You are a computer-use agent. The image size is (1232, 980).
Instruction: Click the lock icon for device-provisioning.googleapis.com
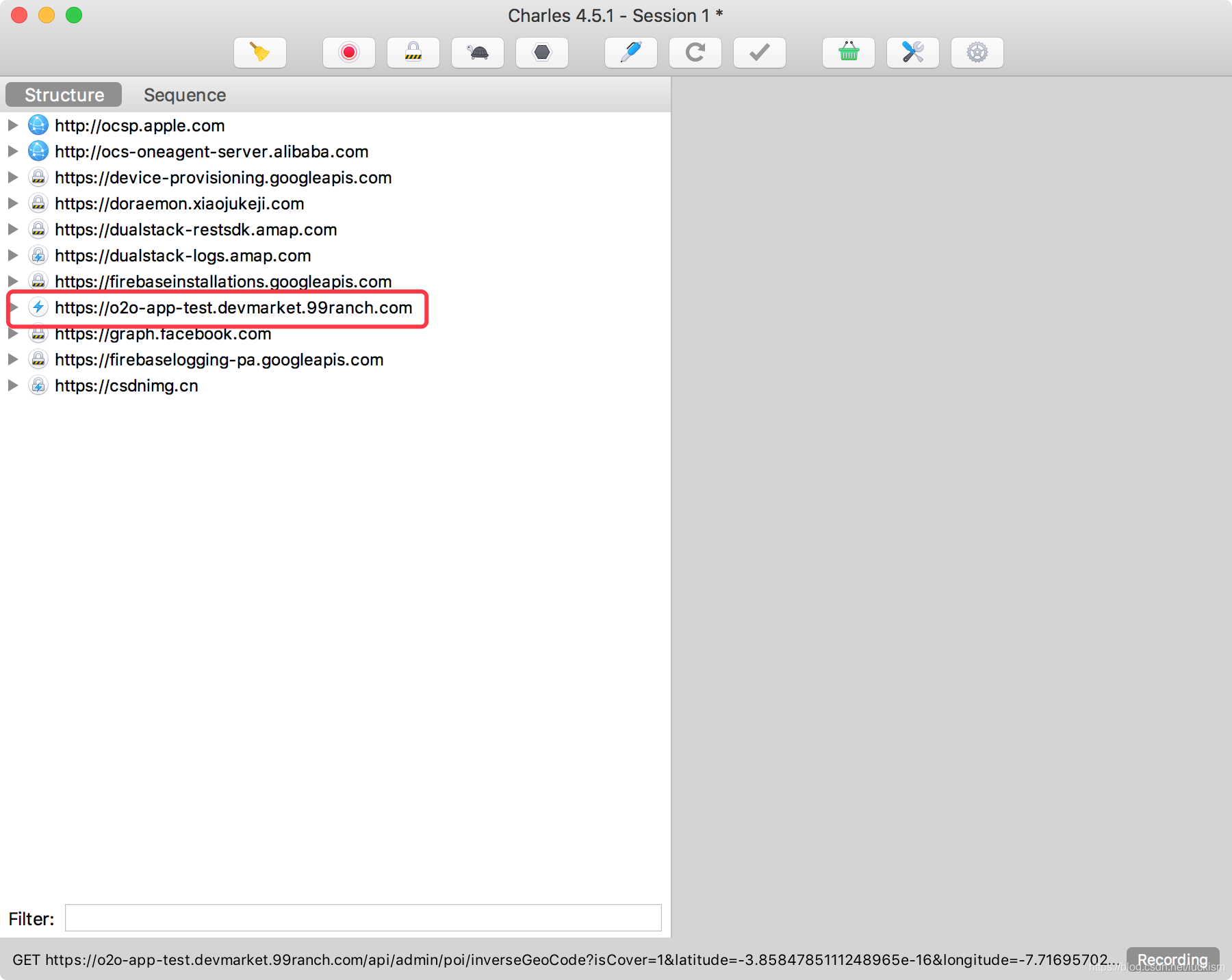tap(38, 177)
